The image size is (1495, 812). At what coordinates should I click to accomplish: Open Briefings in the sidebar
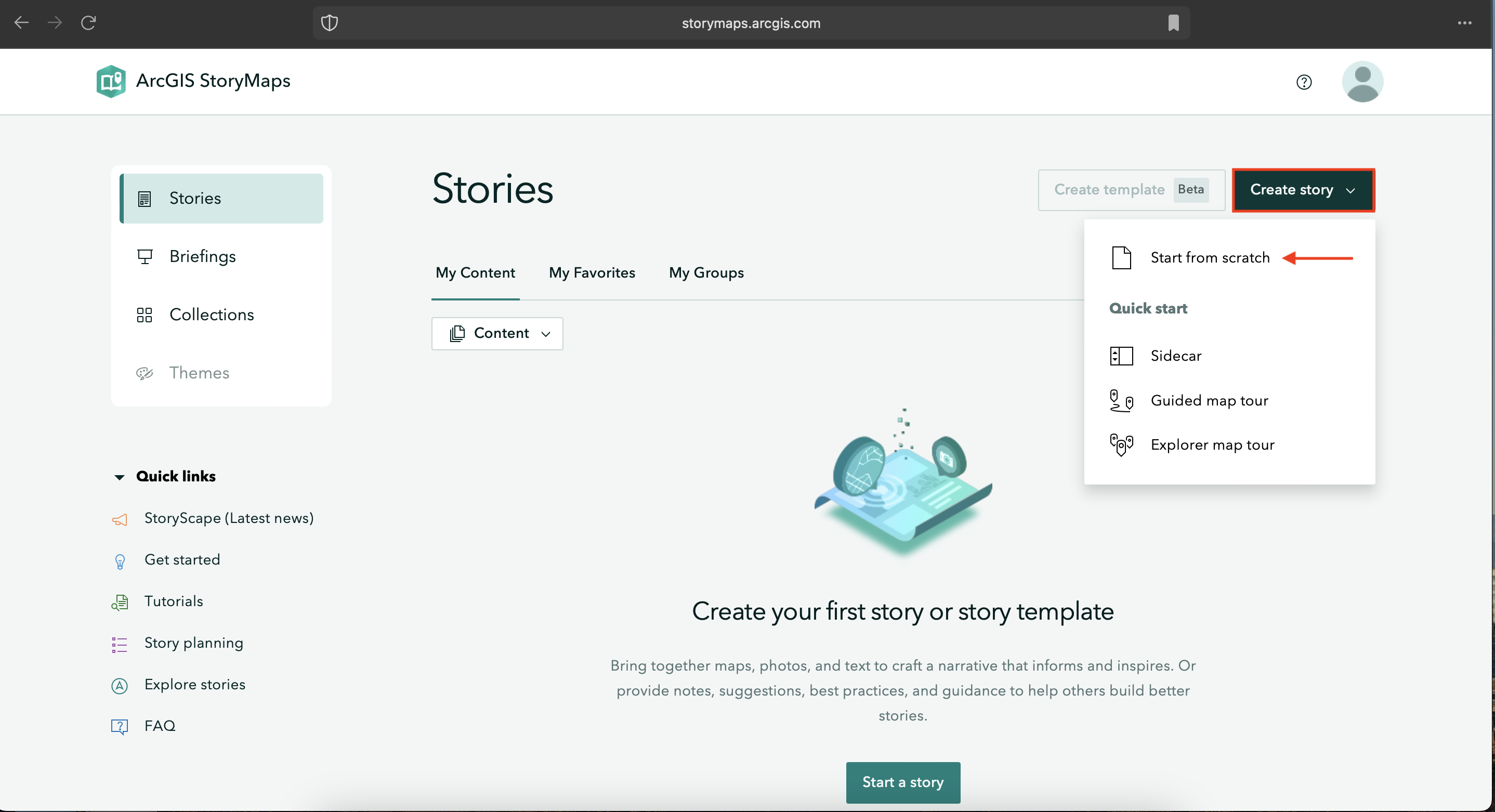pyautogui.click(x=203, y=256)
